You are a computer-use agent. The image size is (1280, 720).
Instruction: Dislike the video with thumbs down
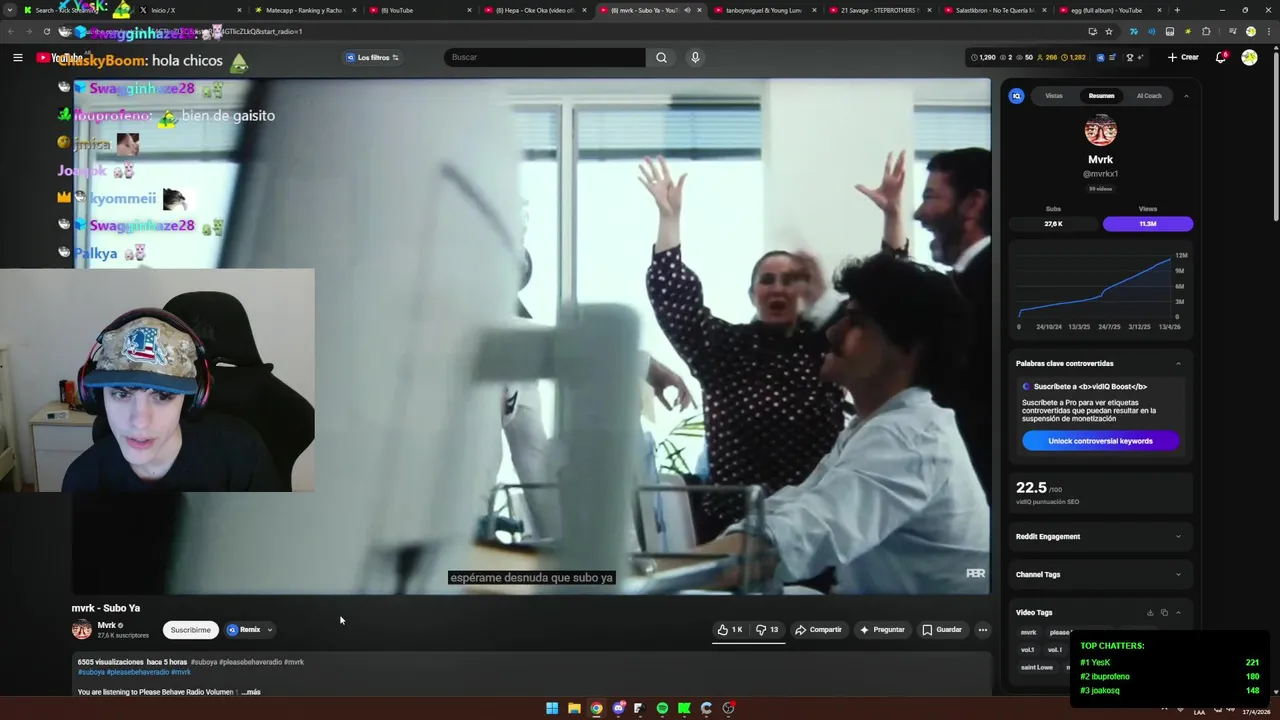[767, 630]
